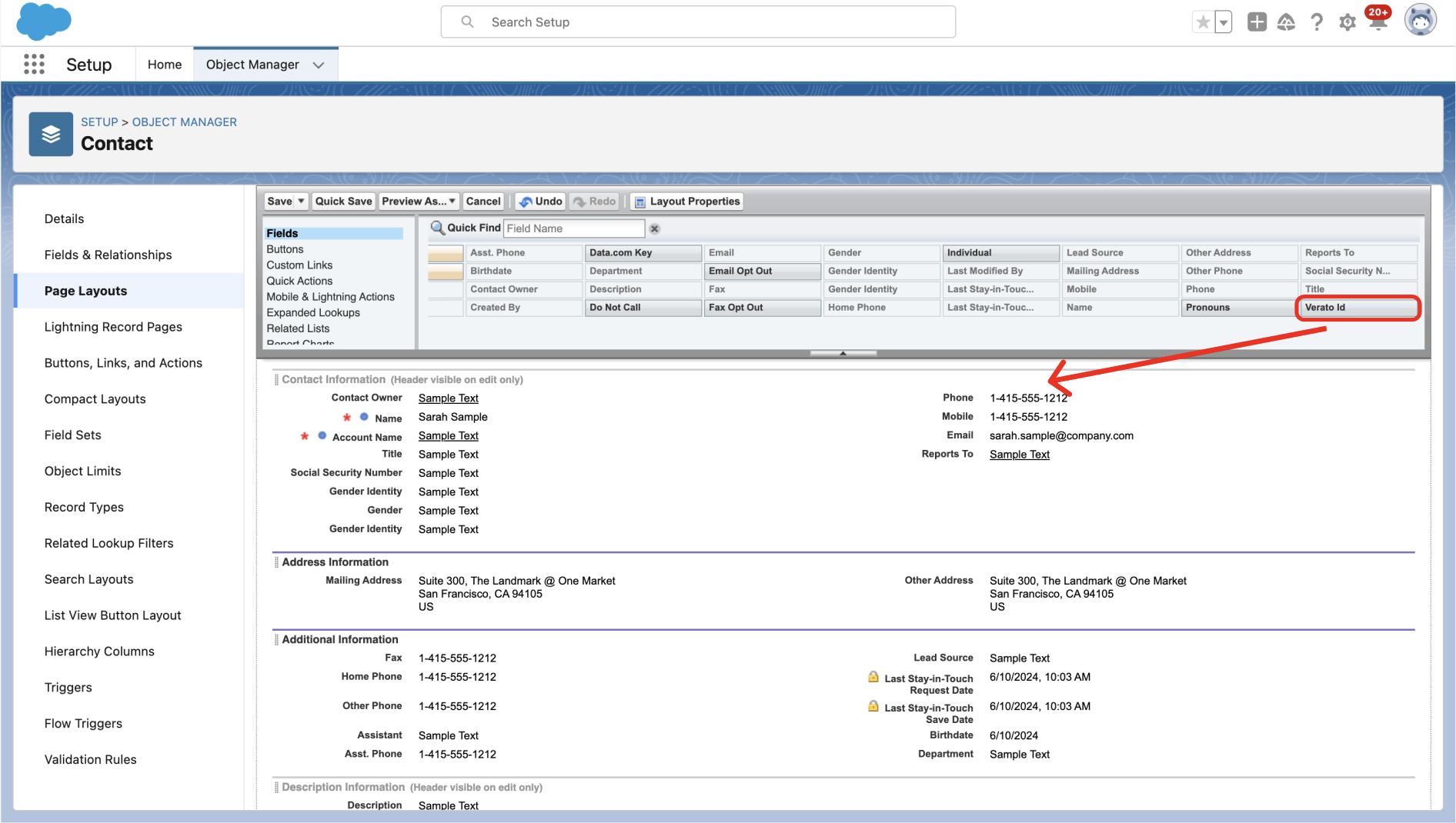1456x823 pixels.
Task: Open the Preview As dropdown
Action: pos(419,202)
